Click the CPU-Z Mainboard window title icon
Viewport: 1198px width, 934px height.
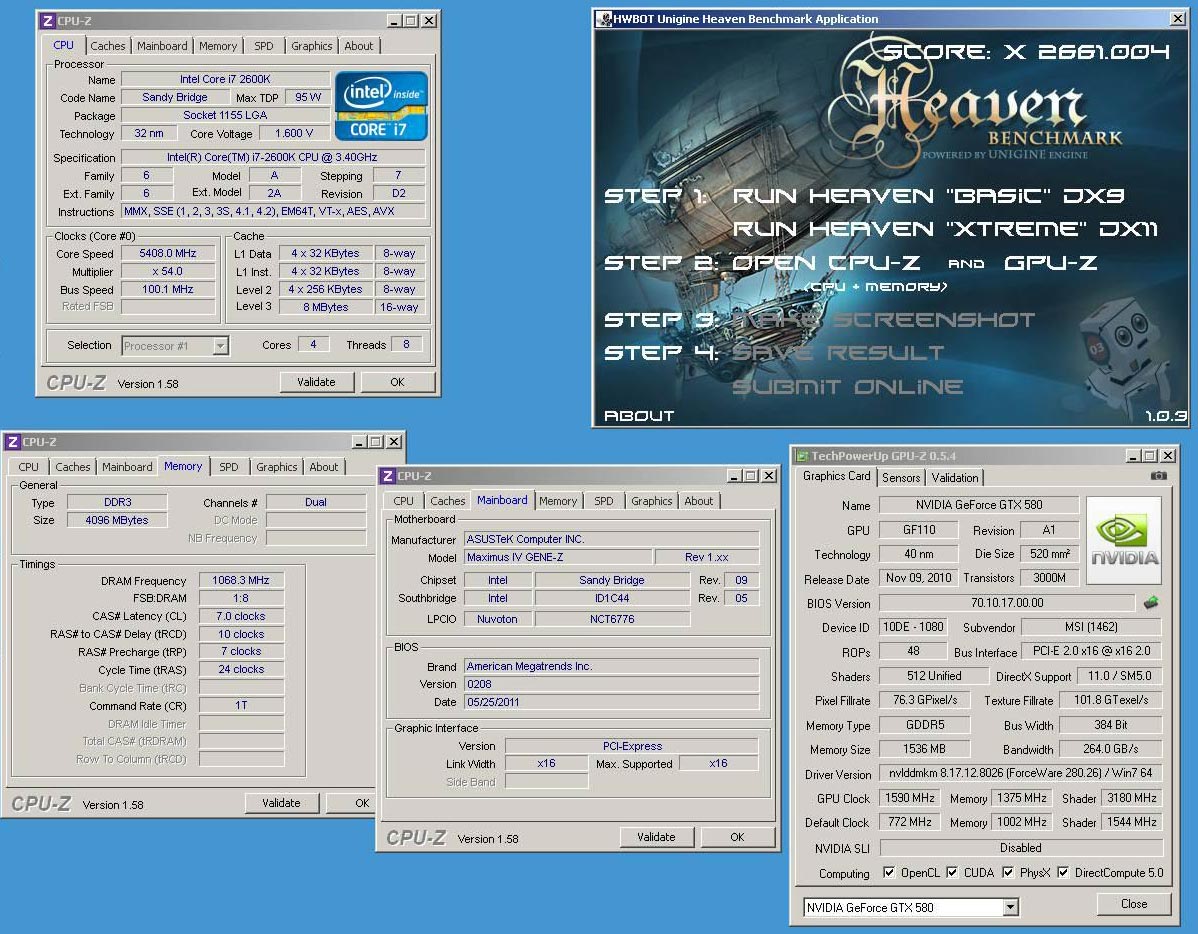tap(387, 476)
